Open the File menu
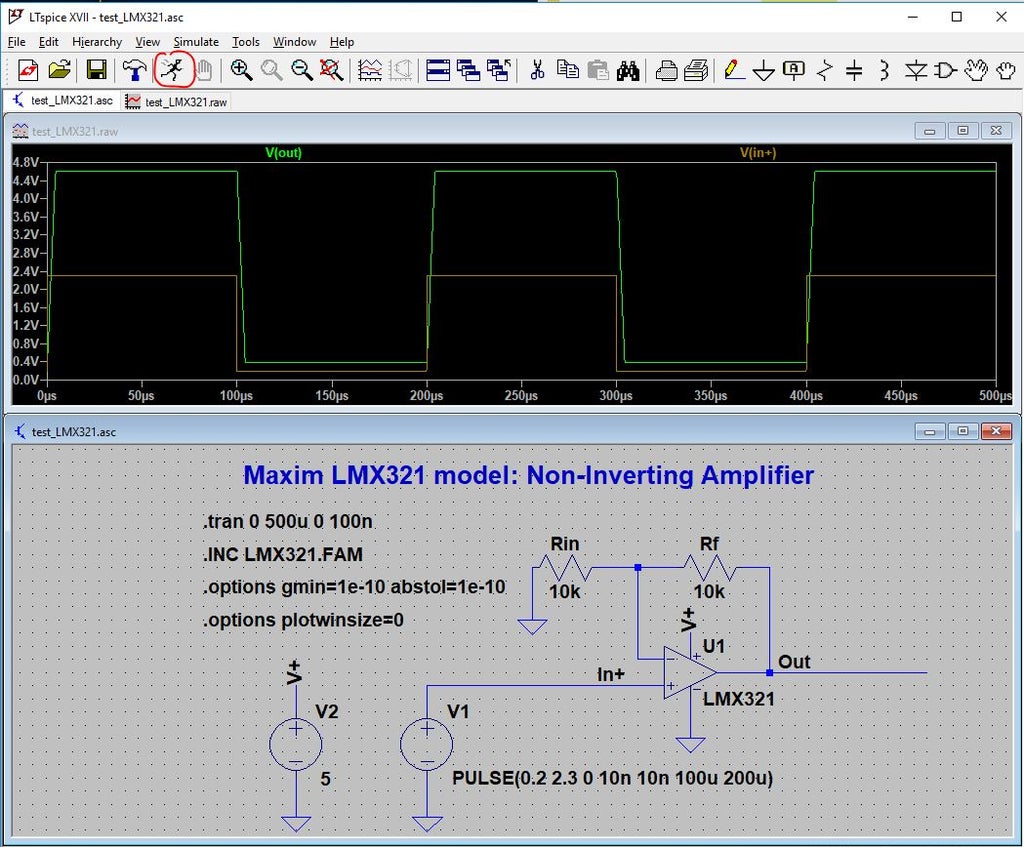The image size is (1024, 847). [x=16, y=42]
